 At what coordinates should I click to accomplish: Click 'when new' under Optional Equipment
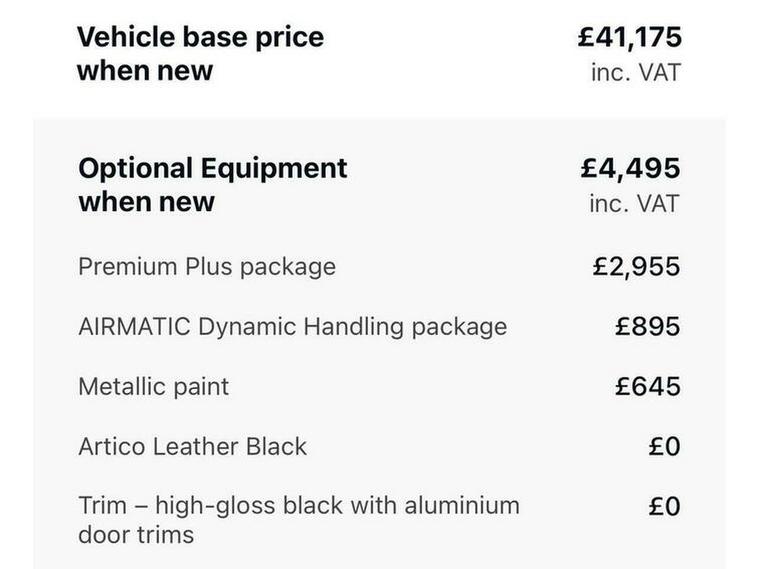(146, 202)
